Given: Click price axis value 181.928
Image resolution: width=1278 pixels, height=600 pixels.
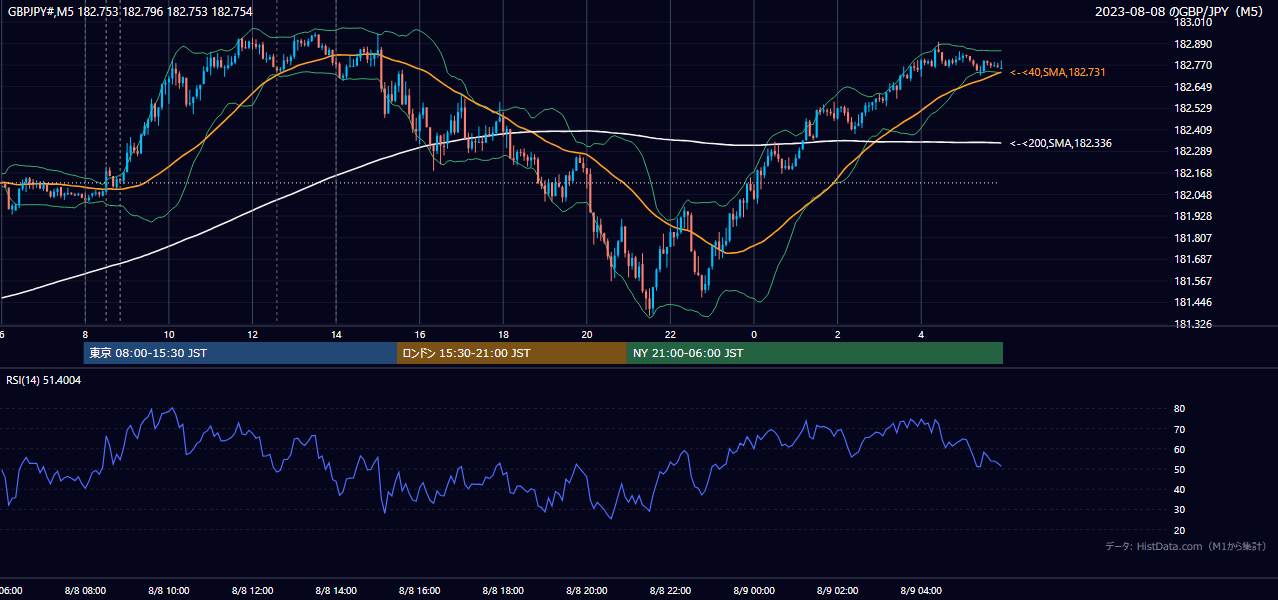Looking at the screenshot, I should point(1193,216).
